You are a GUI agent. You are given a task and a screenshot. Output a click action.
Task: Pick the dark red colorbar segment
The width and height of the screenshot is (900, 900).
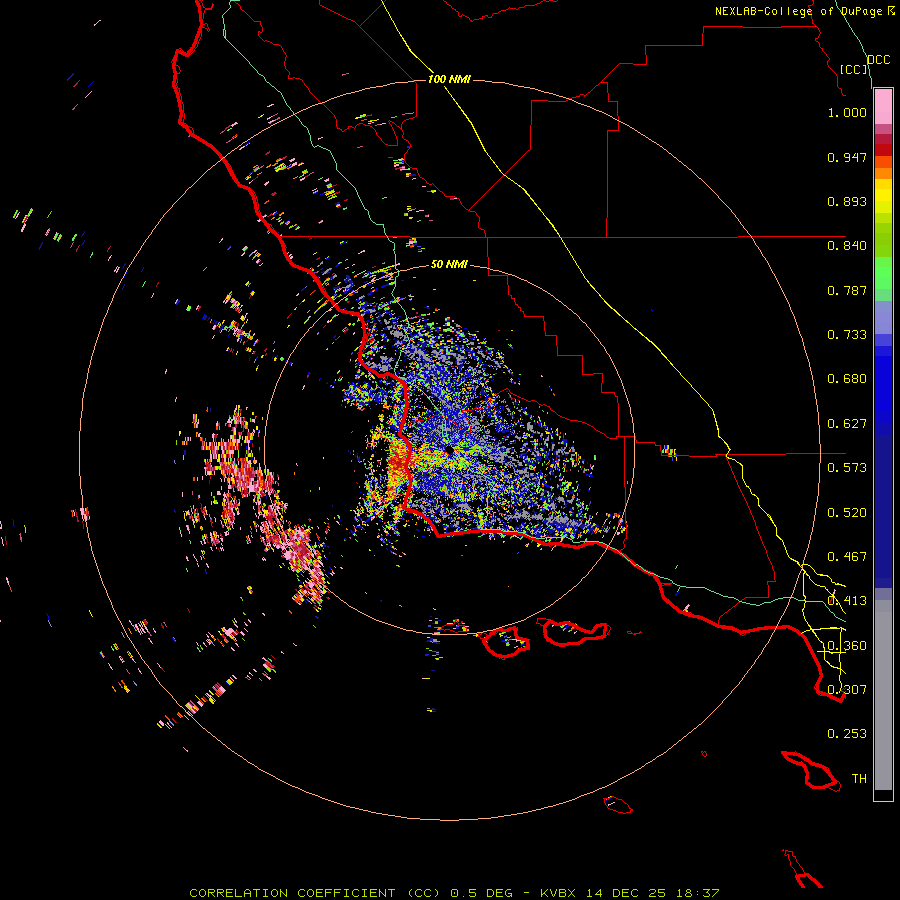[x=883, y=149]
